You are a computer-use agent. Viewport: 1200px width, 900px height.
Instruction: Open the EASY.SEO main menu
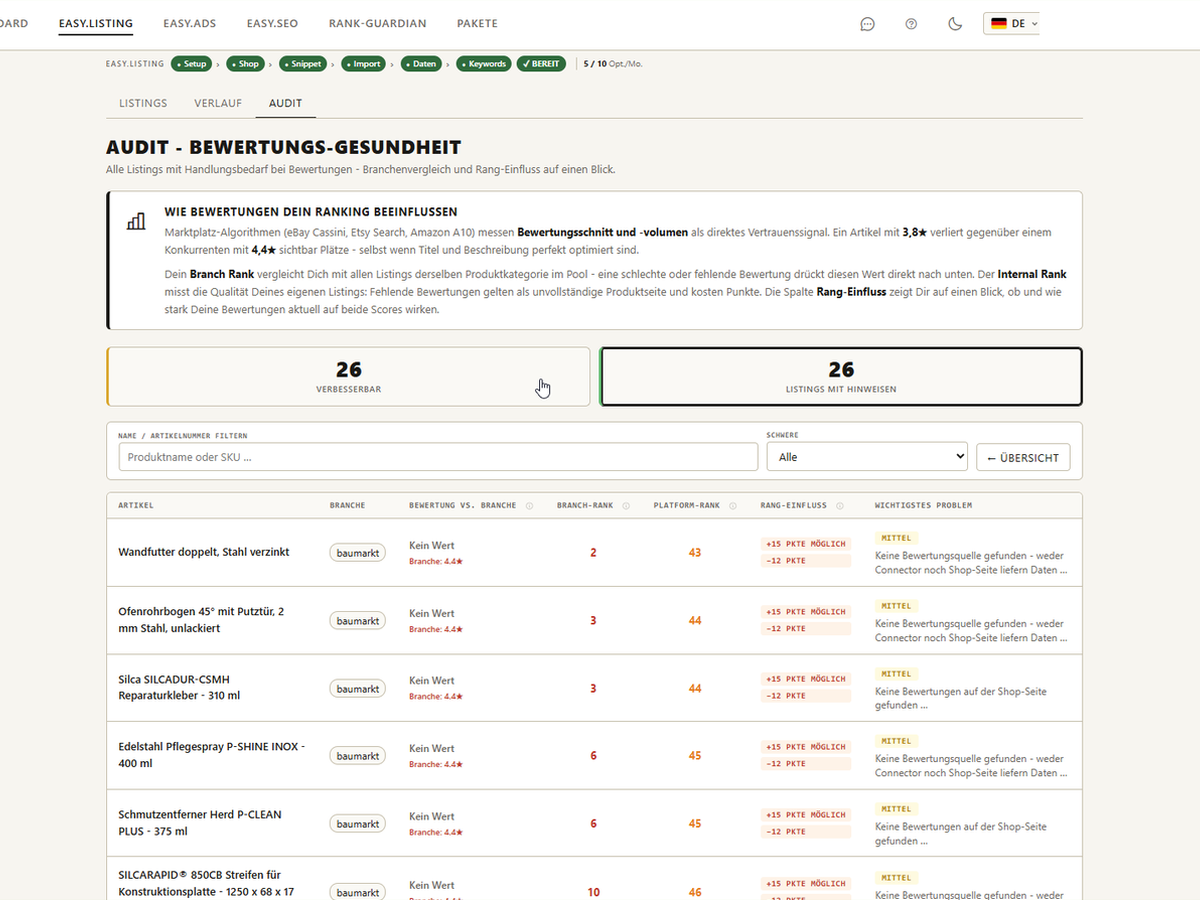click(273, 23)
